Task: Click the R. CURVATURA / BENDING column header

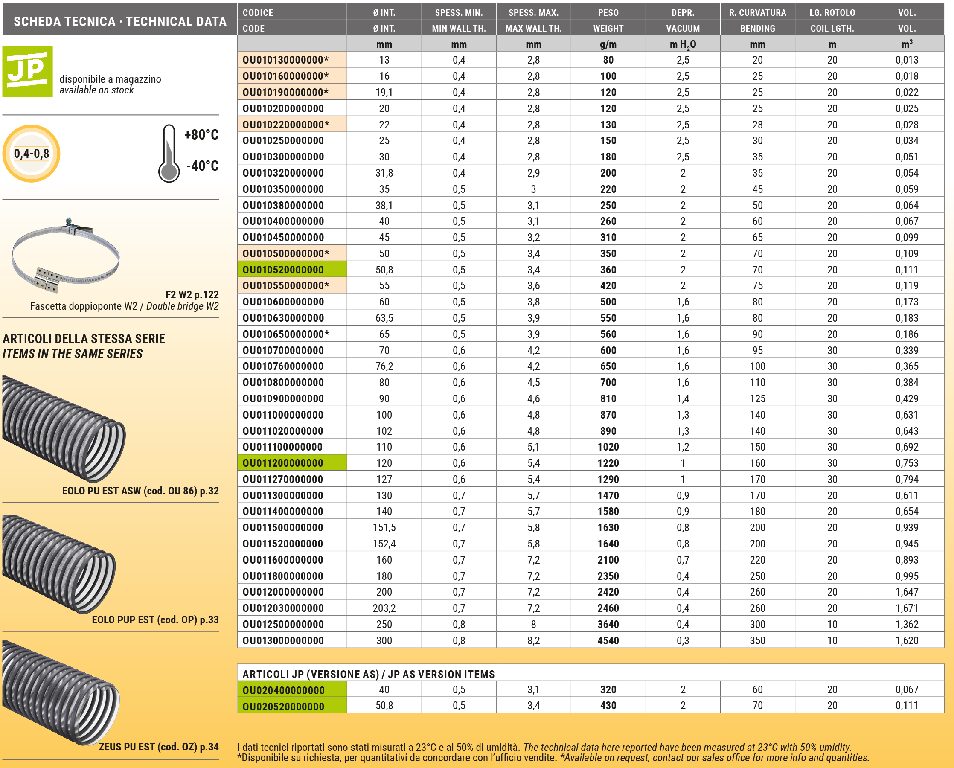Action: click(757, 20)
